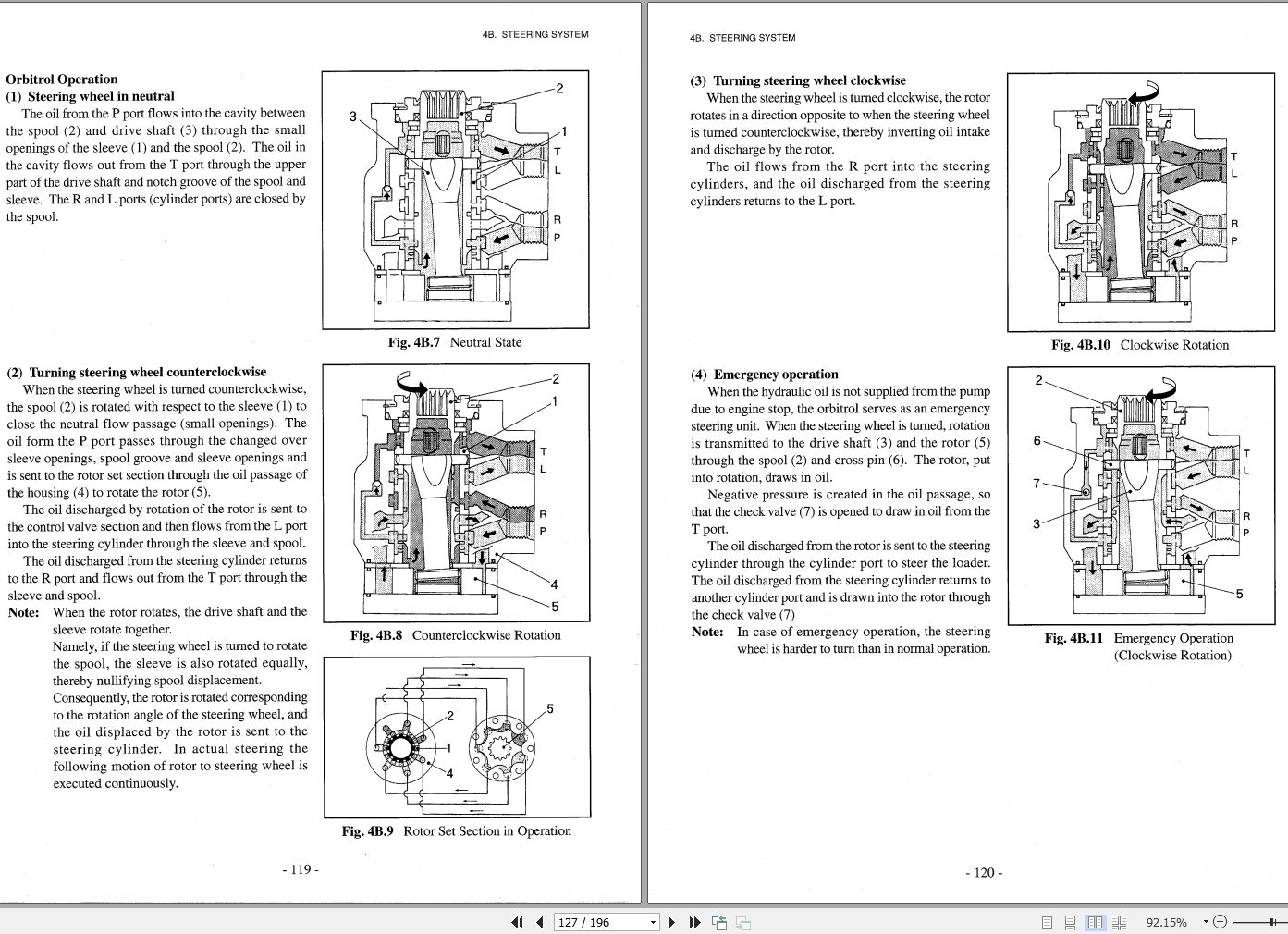Toggle the facing pages layout

click(x=1096, y=922)
